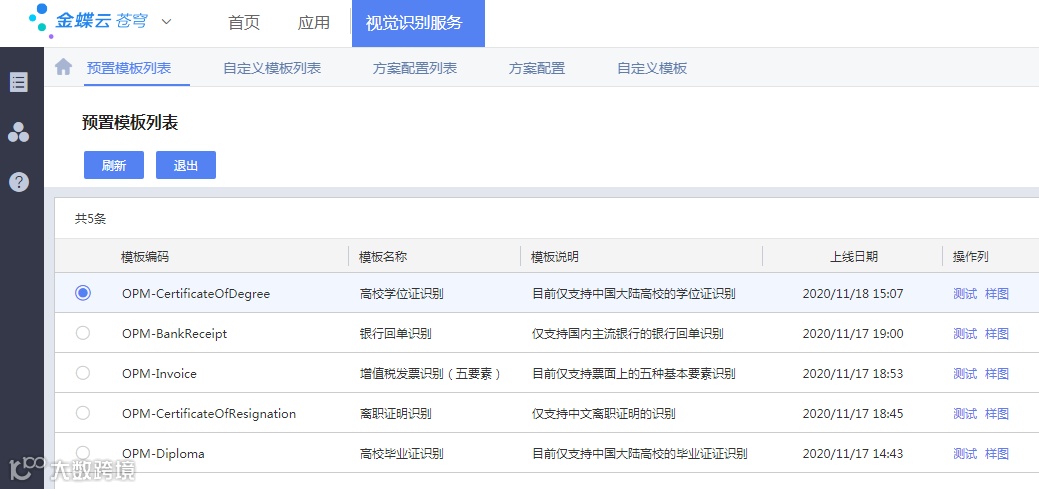Click the 目前仅支持中国大陆高校的毕业证证识别 description
This screenshot has height=489, width=1039.
(x=639, y=454)
